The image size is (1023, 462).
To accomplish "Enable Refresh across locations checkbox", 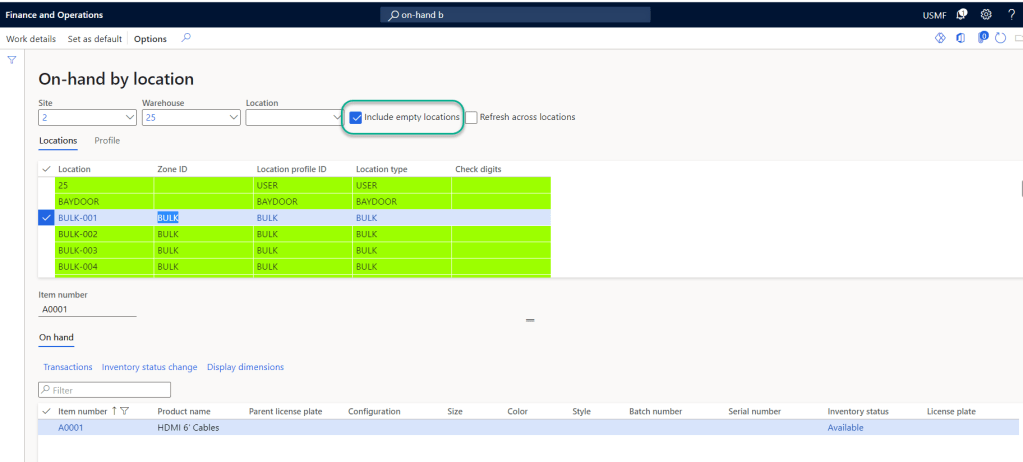I will 472,117.
